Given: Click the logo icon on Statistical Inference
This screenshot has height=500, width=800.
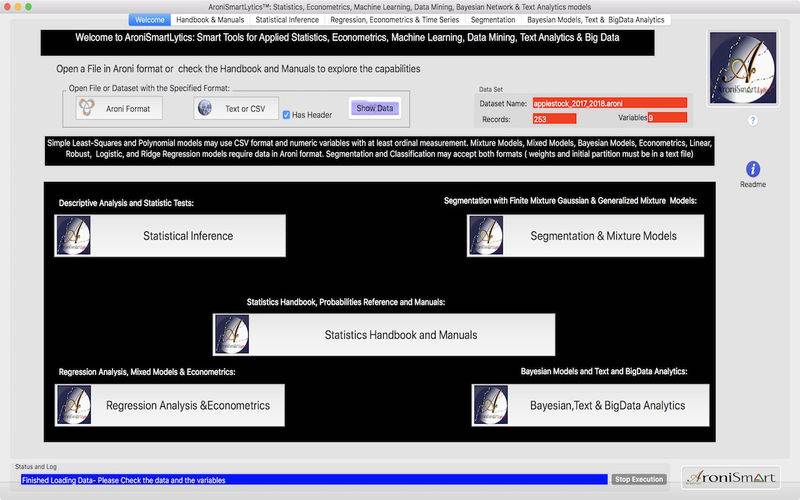Looking at the screenshot, I should (x=74, y=236).
